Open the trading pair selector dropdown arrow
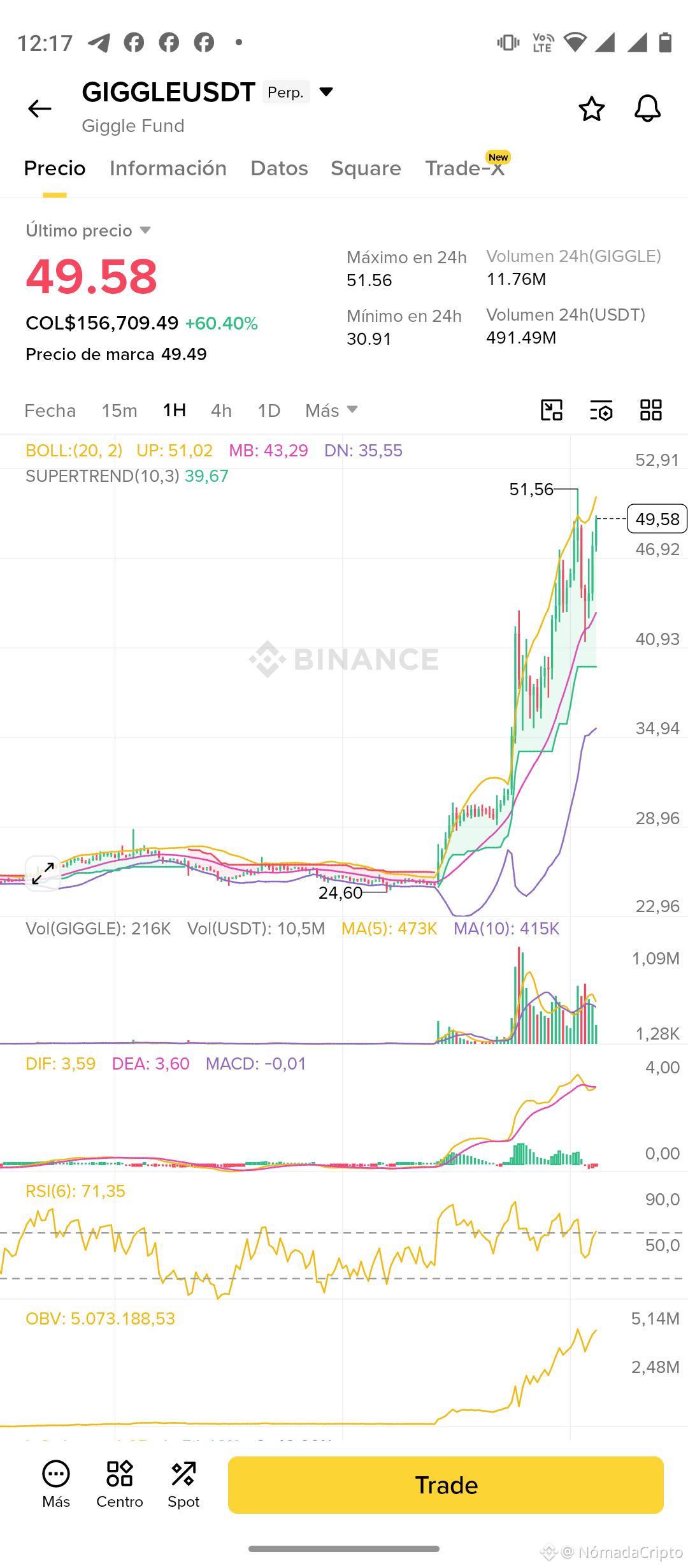Image resolution: width=688 pixels, height=1568 pixels. click(326, 92)
